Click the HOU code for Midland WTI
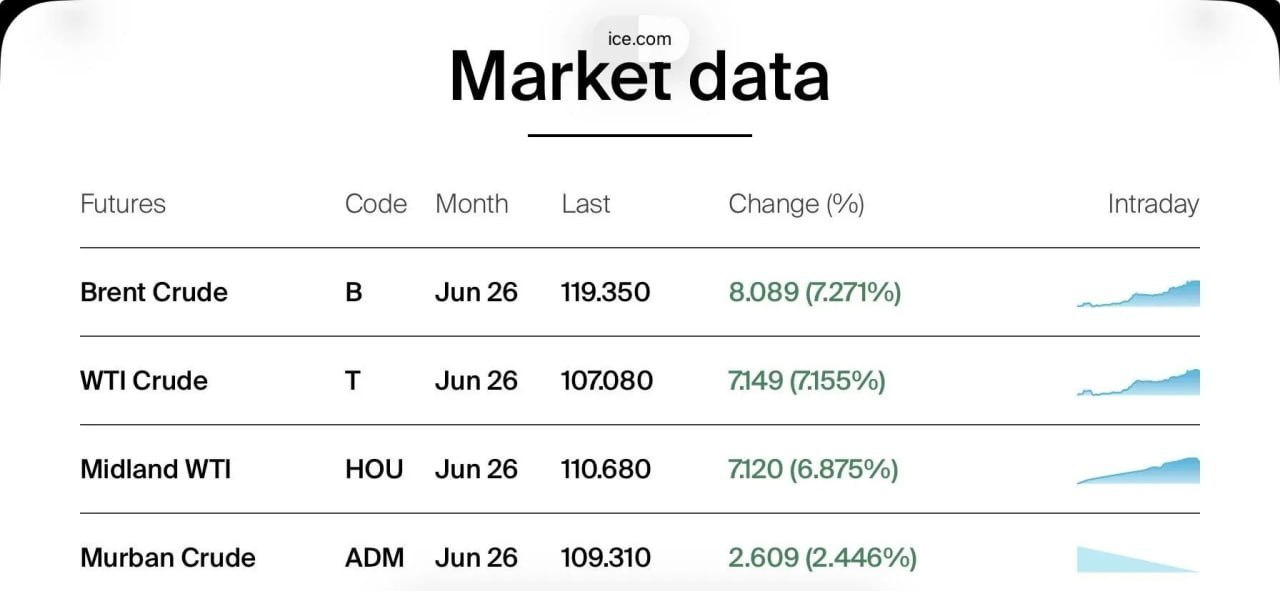 [374, 469]
